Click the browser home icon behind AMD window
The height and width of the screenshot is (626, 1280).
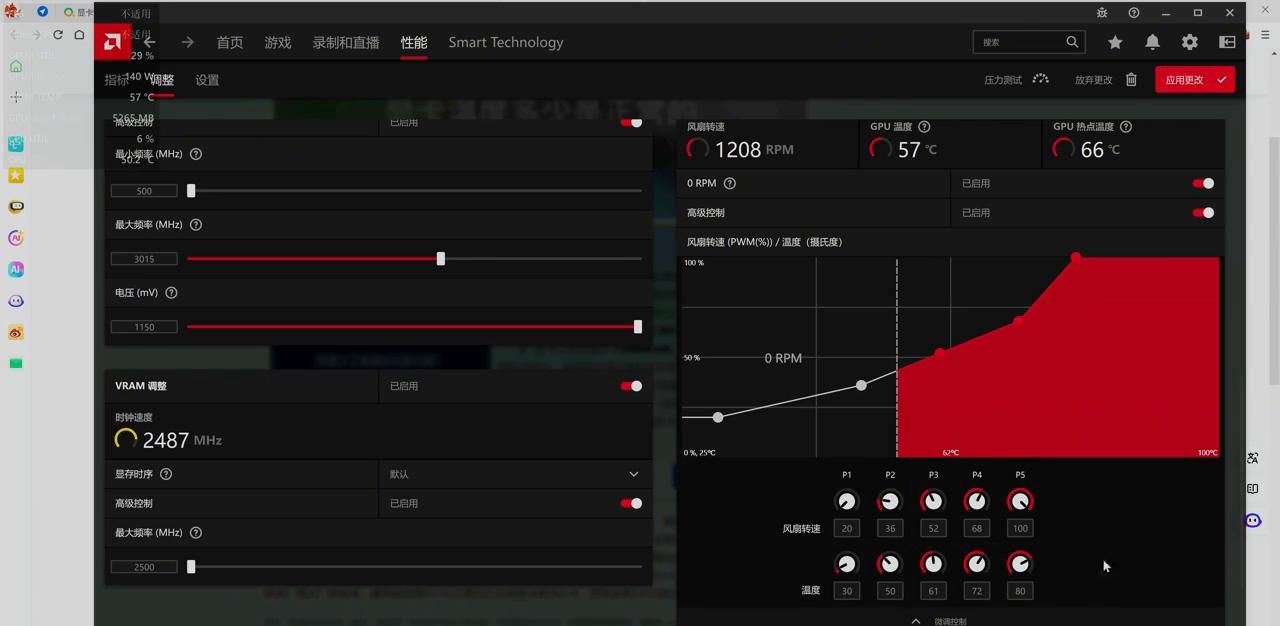[79, 34]
